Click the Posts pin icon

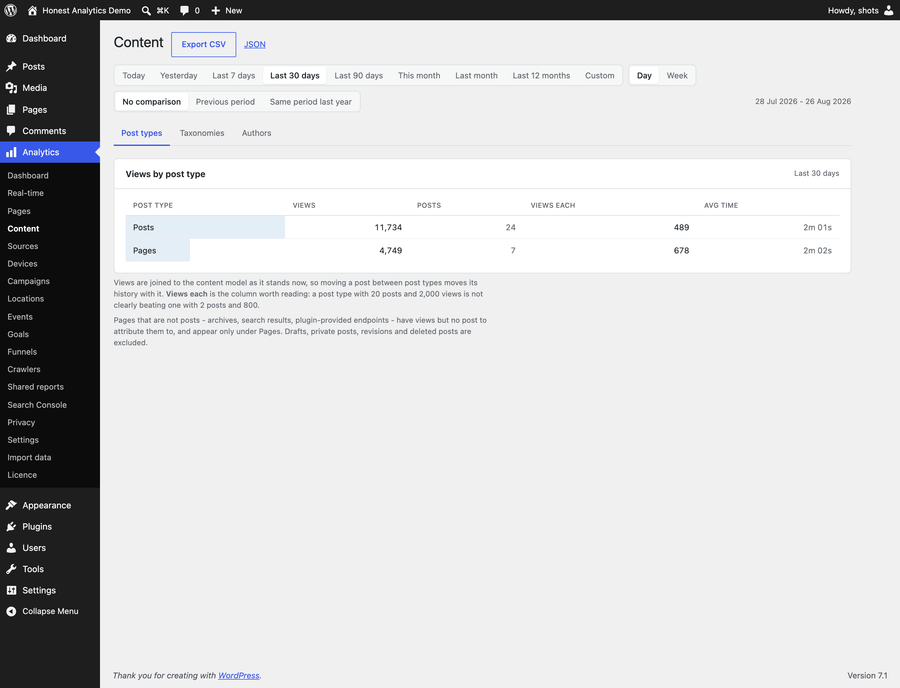11,67
